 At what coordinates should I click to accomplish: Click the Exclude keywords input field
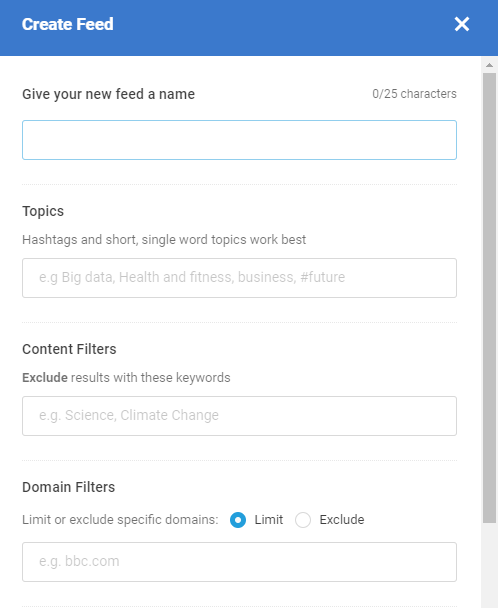[x=239, y=416]
